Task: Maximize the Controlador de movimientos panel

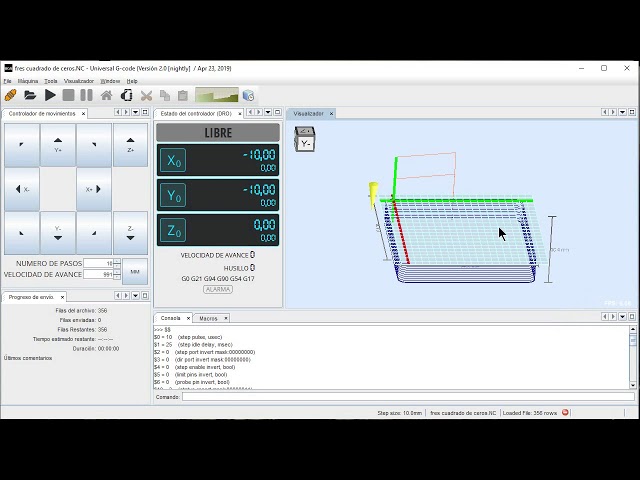Action: 145,112
